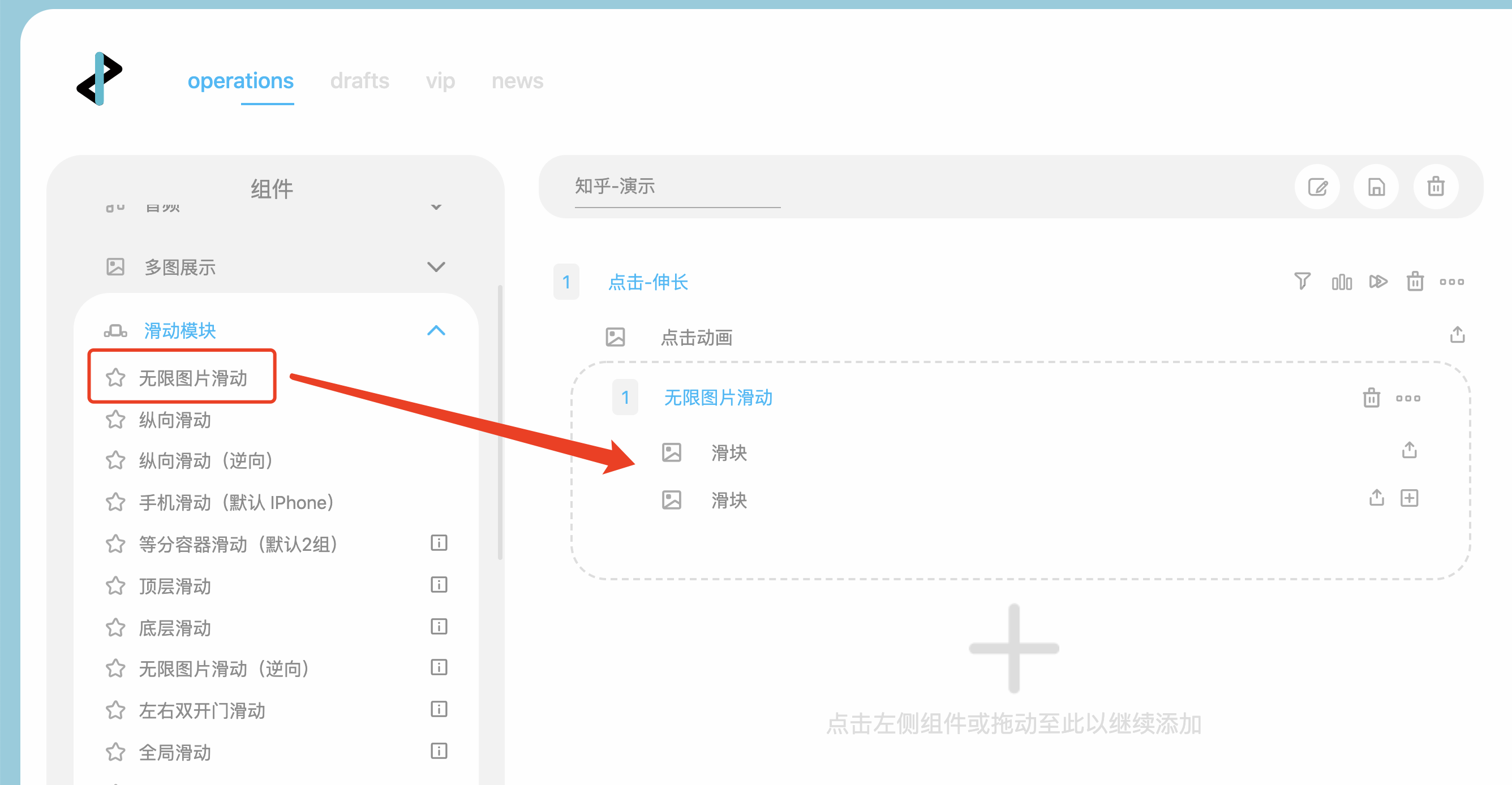
Task: Click the delete icon on 无限图片滑动 row
Action: coord(1371,398)
